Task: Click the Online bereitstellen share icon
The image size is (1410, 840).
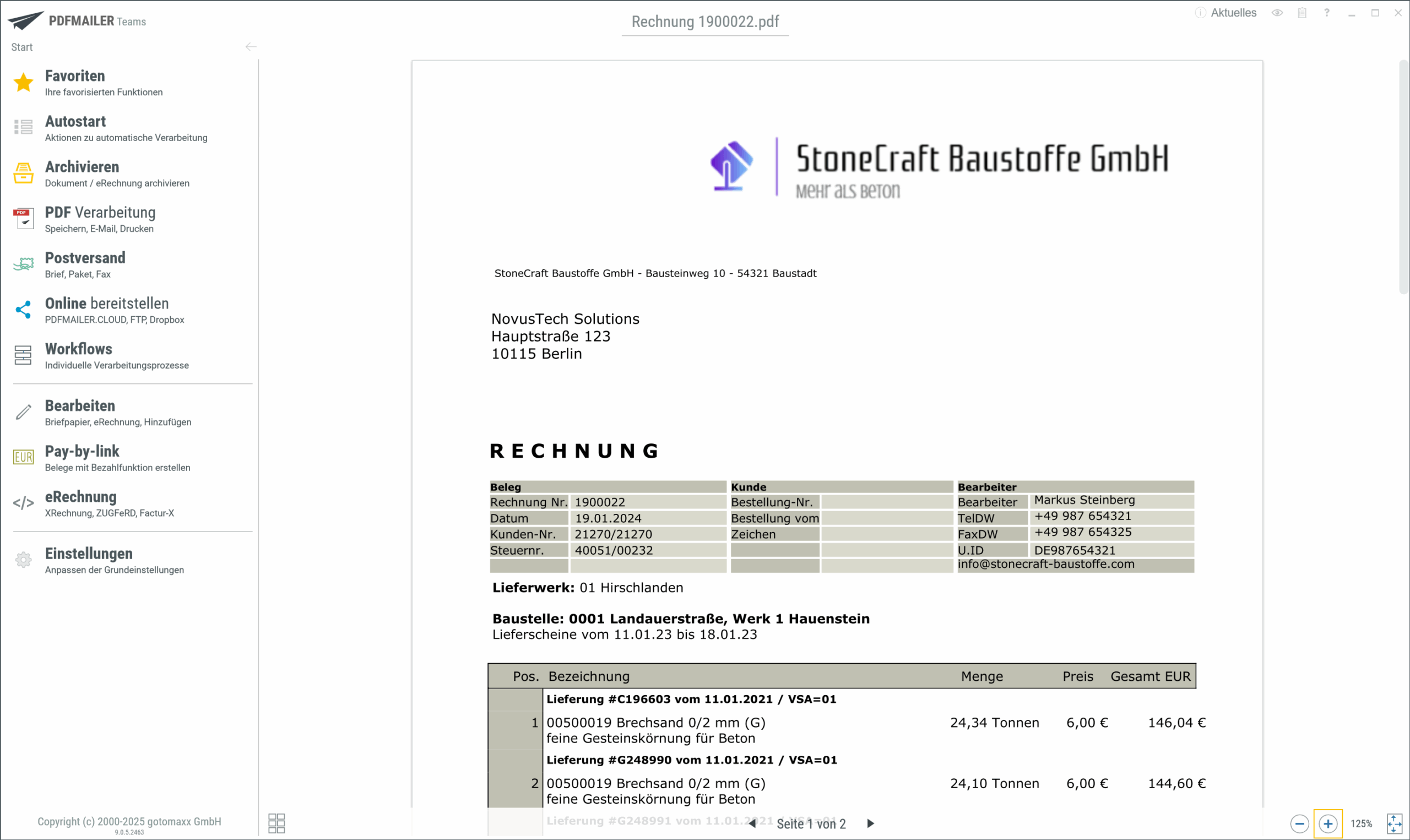Action: [23, 310]
